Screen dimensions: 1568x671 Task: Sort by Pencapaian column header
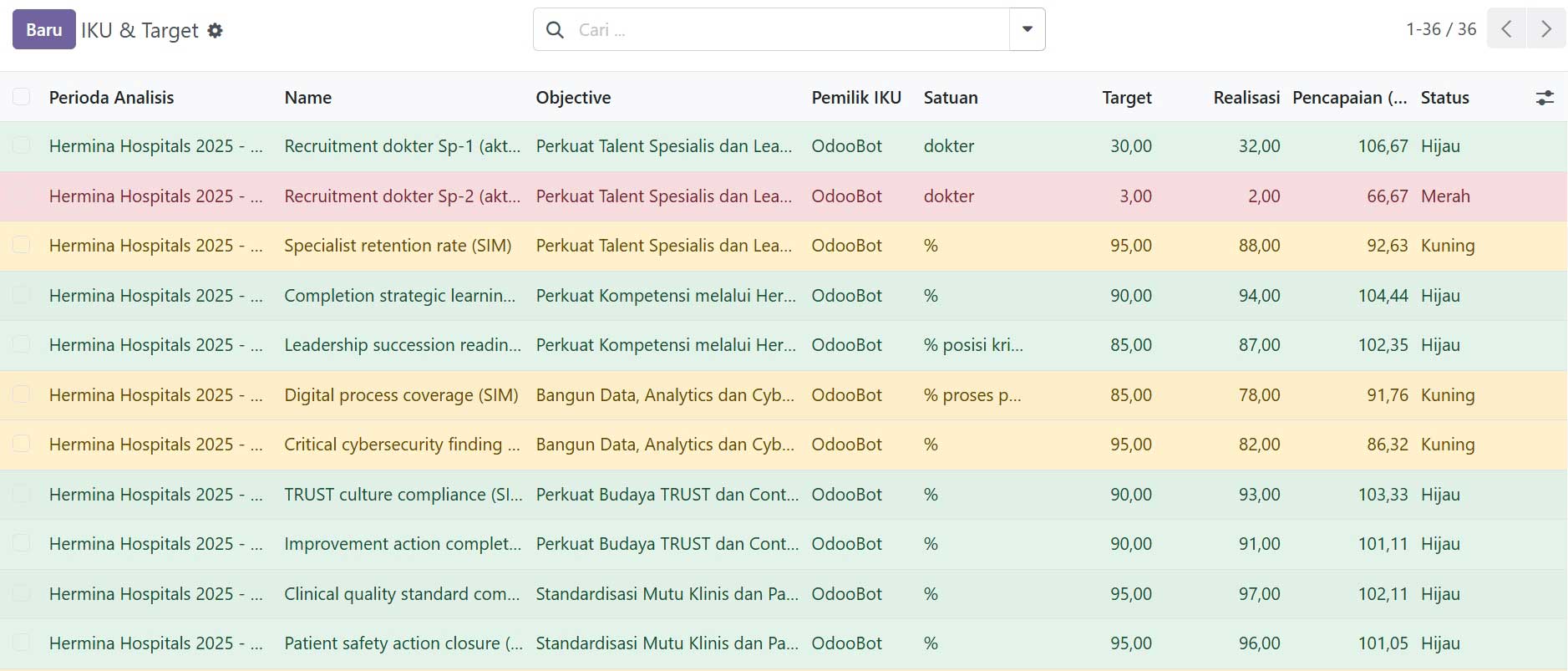1350,98
